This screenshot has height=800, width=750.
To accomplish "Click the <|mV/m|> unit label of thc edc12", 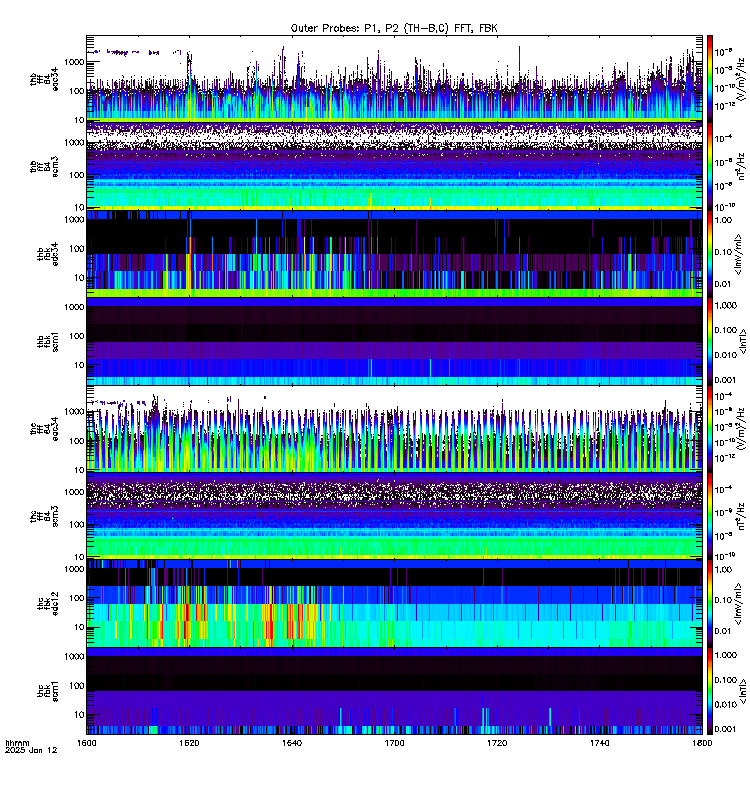I will pos(738,604).
